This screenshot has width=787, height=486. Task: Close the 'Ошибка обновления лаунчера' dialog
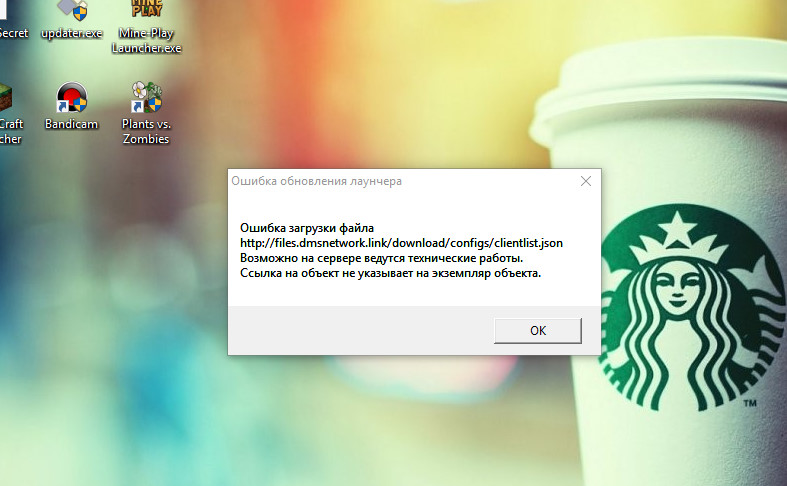[586, 181]
